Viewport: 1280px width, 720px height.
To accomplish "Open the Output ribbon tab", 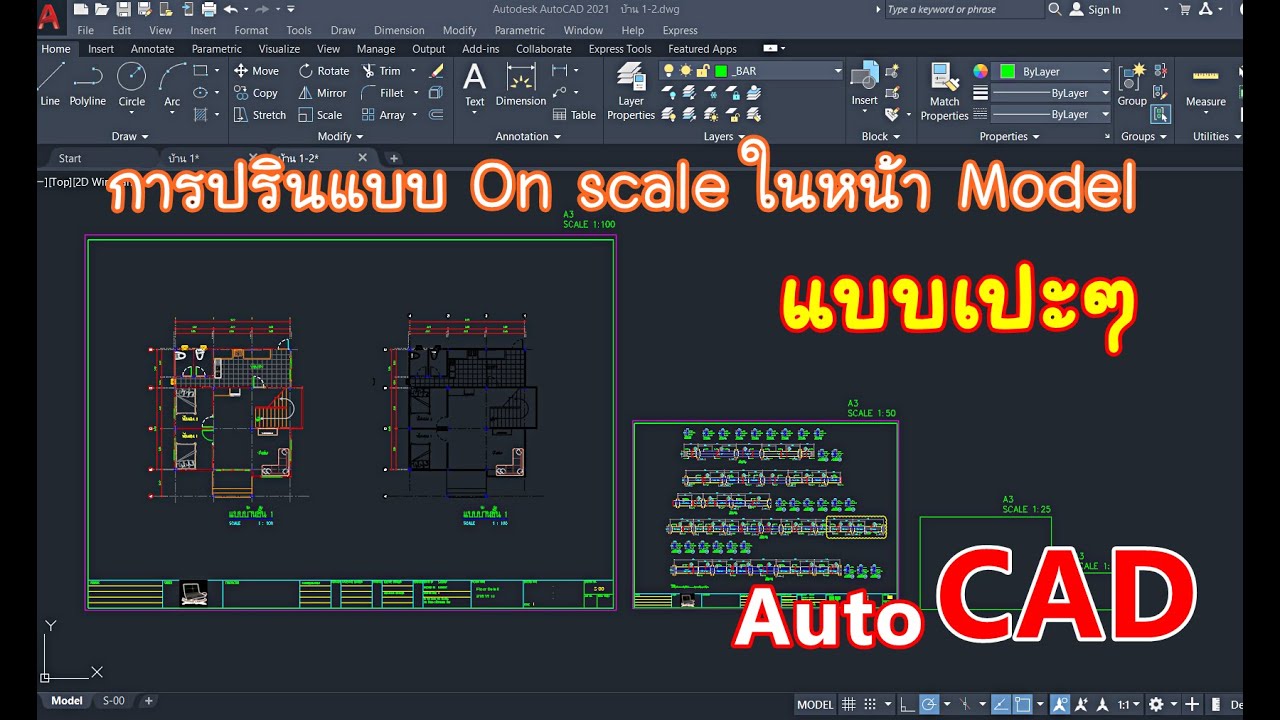I will (429, 49).
